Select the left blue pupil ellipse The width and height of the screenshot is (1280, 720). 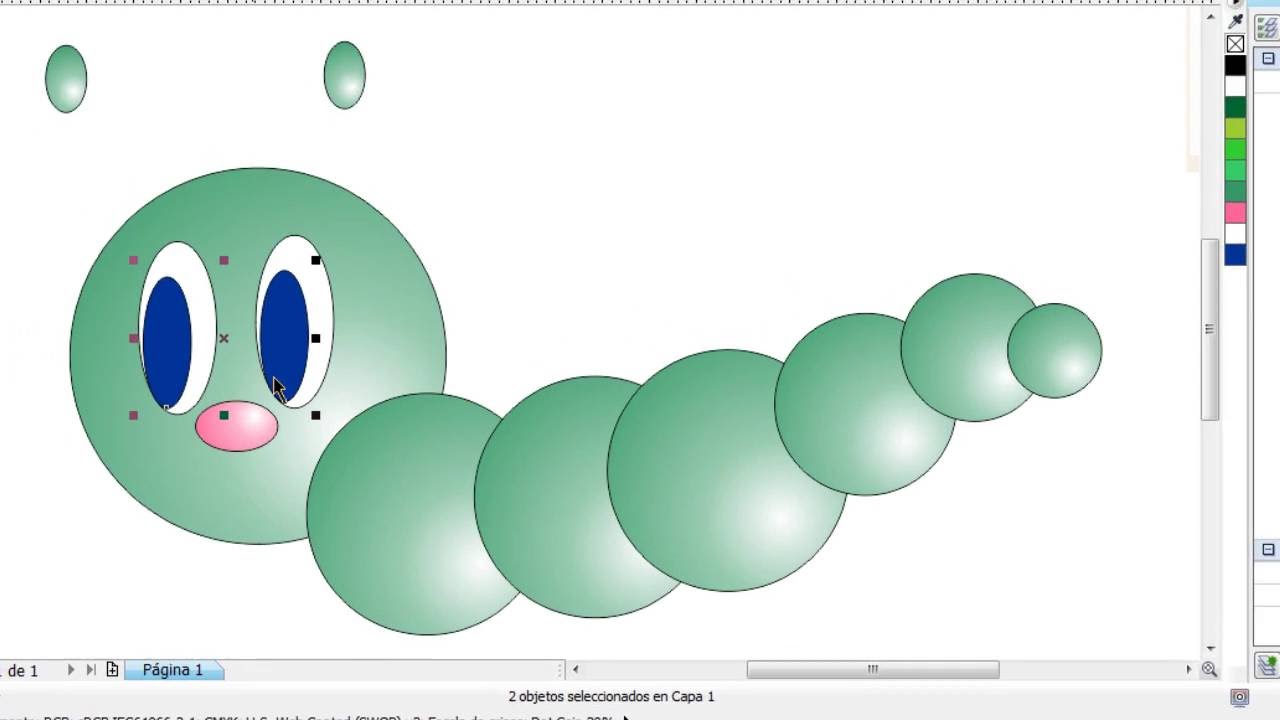click(167, 342)
